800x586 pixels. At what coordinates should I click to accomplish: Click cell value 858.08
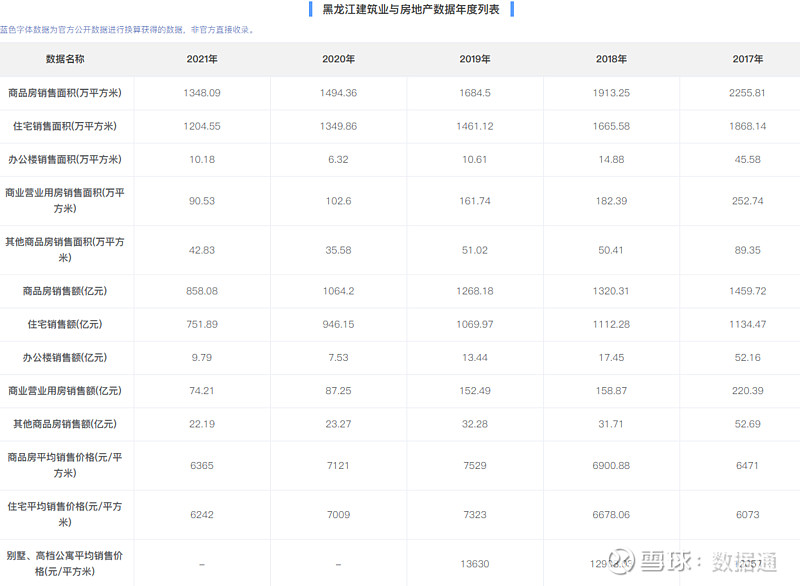[202, 291]
